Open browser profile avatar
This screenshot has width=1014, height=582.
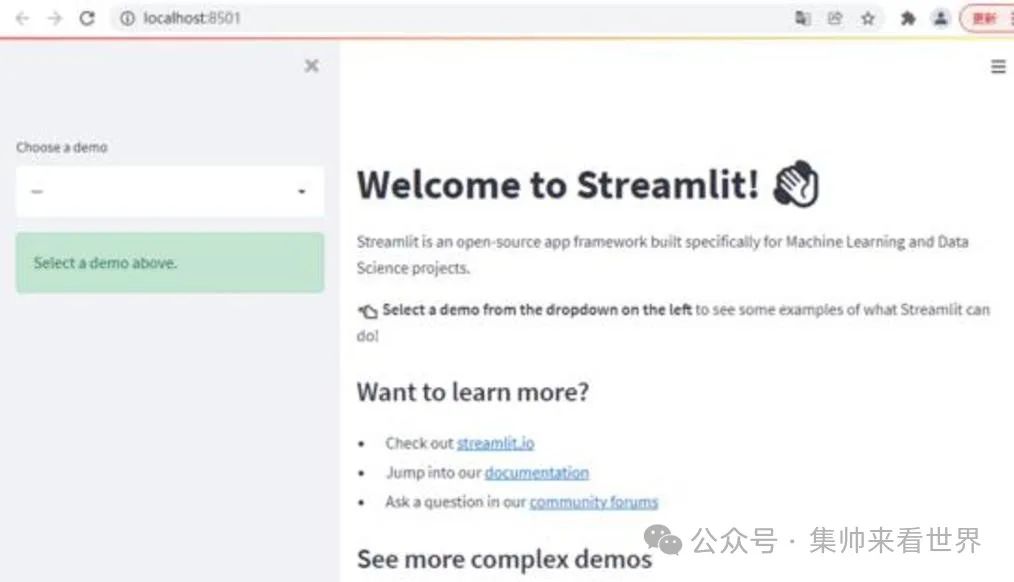point(940,18)
